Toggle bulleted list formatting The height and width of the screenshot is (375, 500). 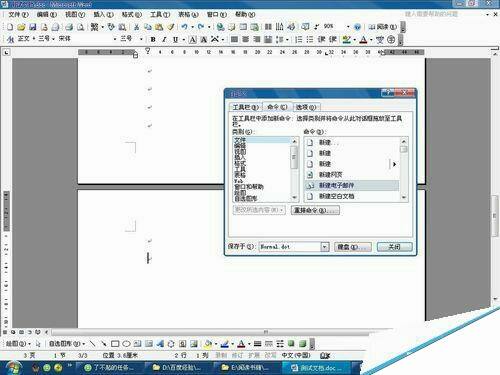310,39
